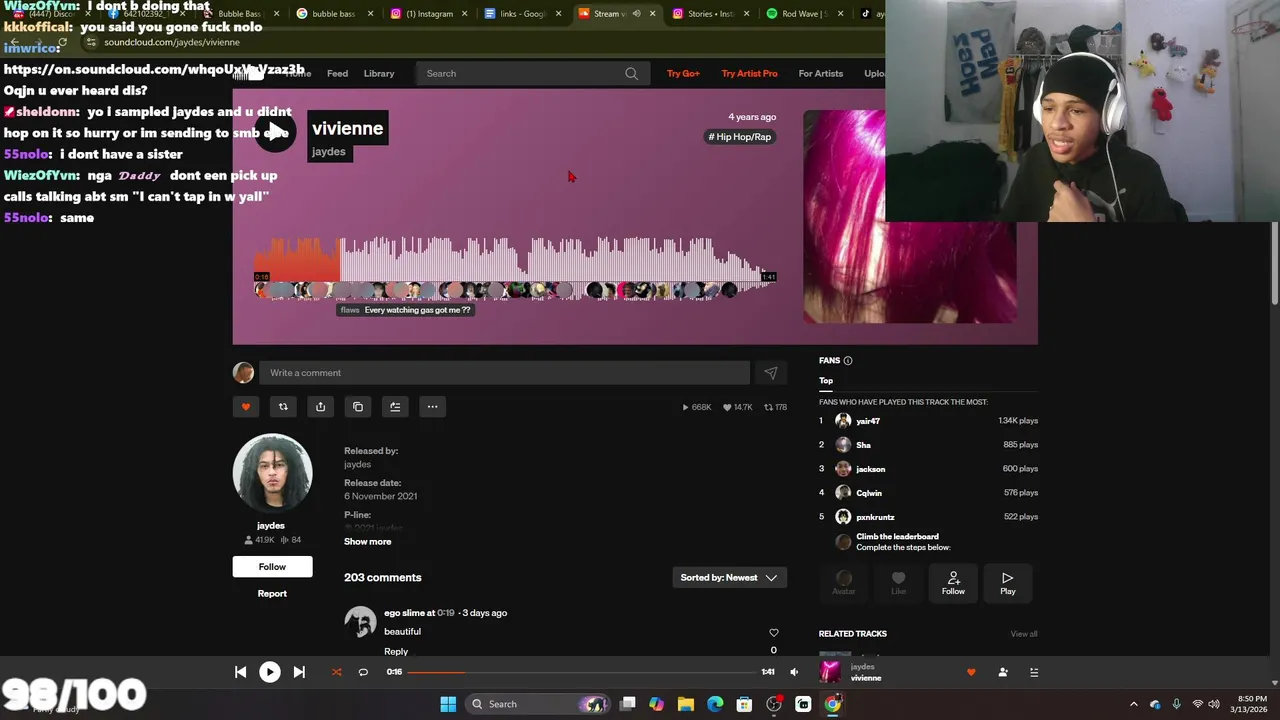Click the volume speaker icon in player

794,672
